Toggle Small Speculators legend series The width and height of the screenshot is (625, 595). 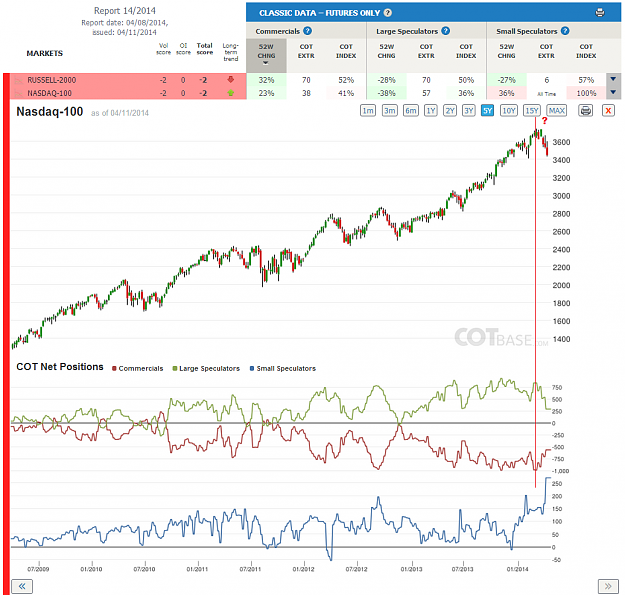[x=283, y=368]
